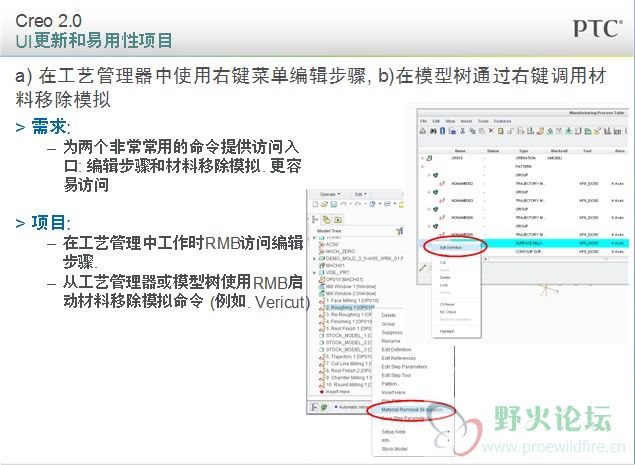The image size is (635, 465).
Task: Open the Setup Note submenu arrow
Action: [x=449, y=432]
